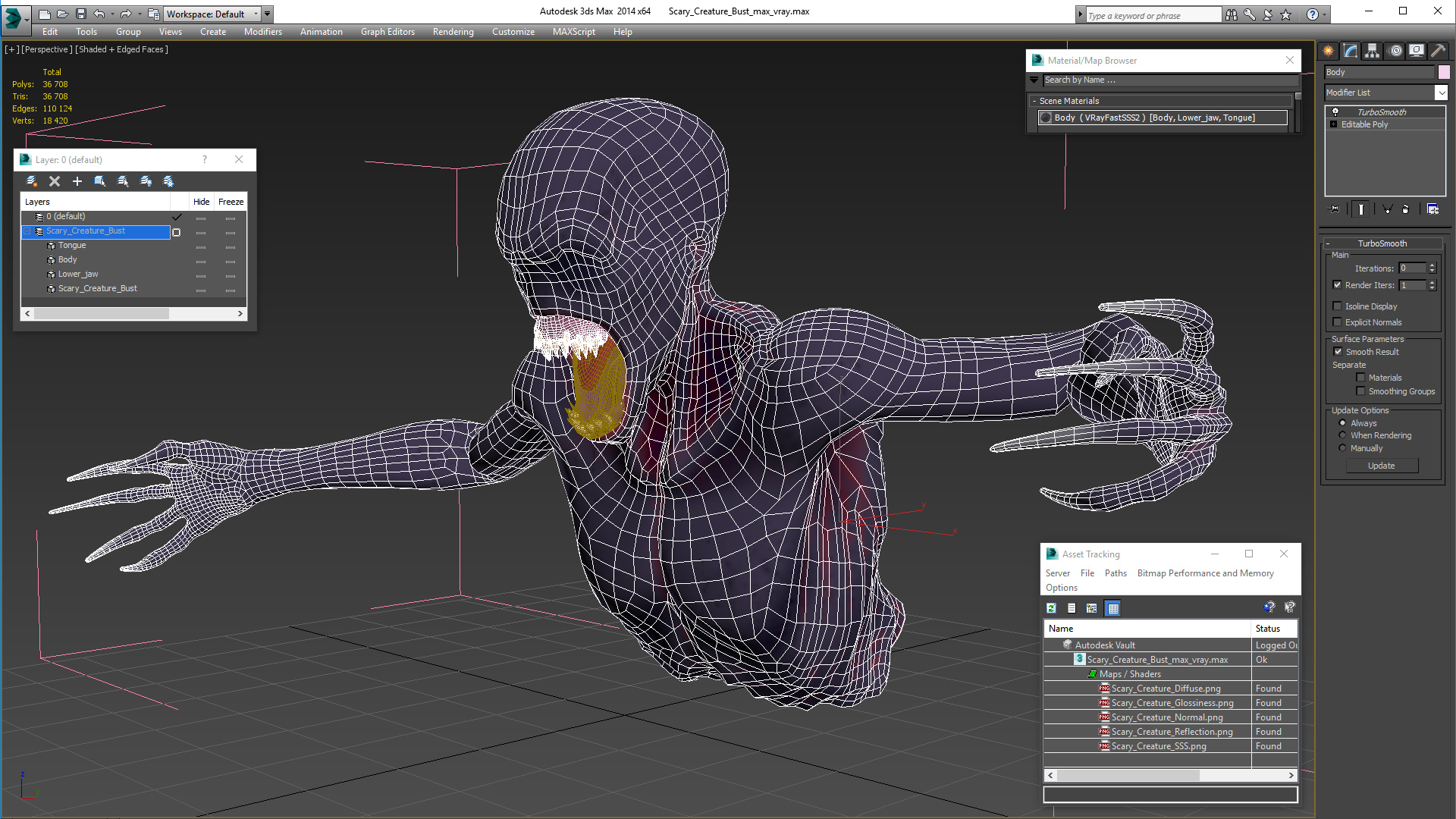Viewport: 1456px width, 819px height.
Task: Click the Pin Stack icon
Action: pyautogui.click(x=1335, y=209)
